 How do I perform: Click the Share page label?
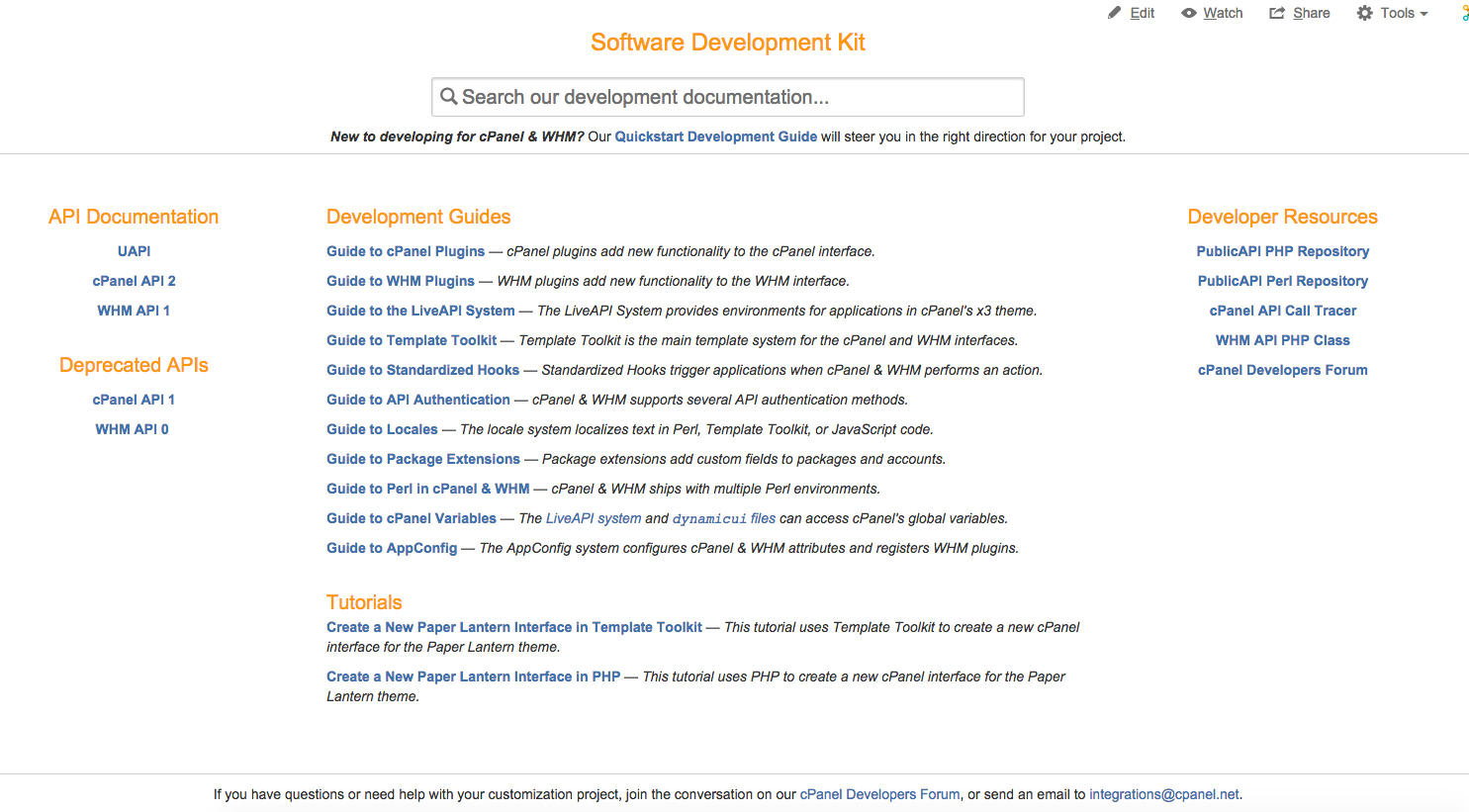click(1312, 13)
